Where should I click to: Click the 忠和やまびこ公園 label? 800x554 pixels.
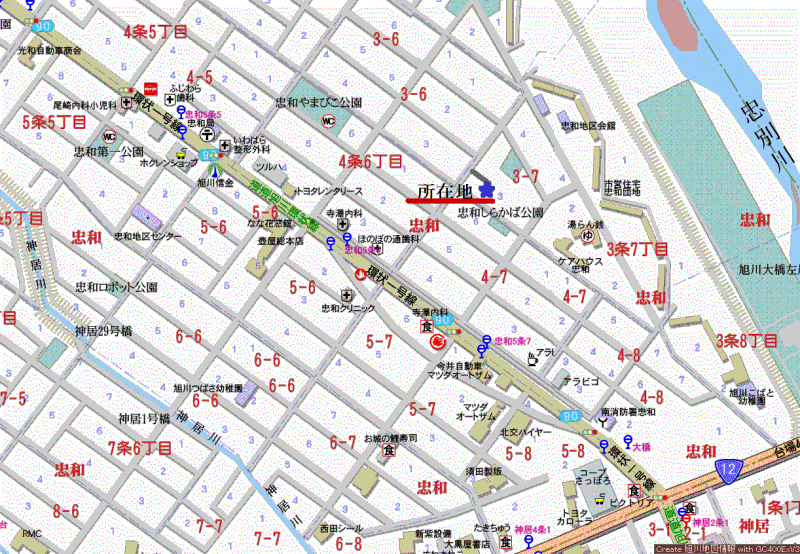tap(319, 102)
